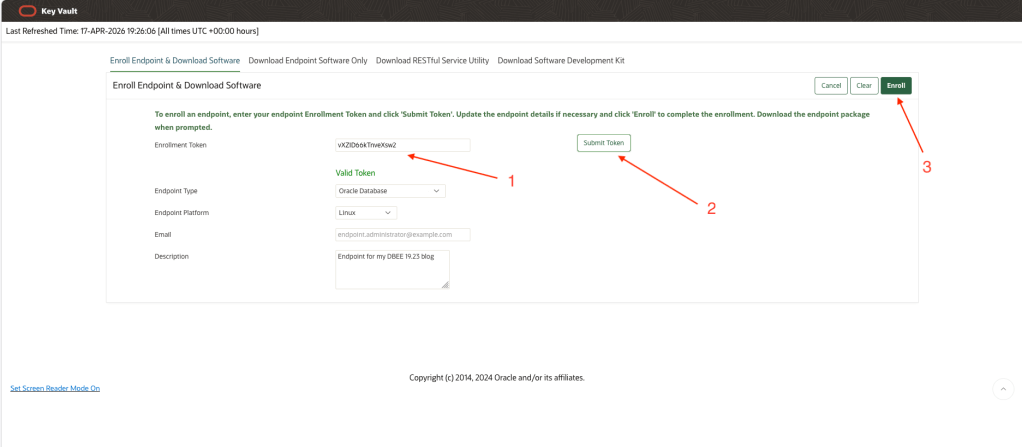
Task: Click the Key Vault title text
Action: coord(60,11)
